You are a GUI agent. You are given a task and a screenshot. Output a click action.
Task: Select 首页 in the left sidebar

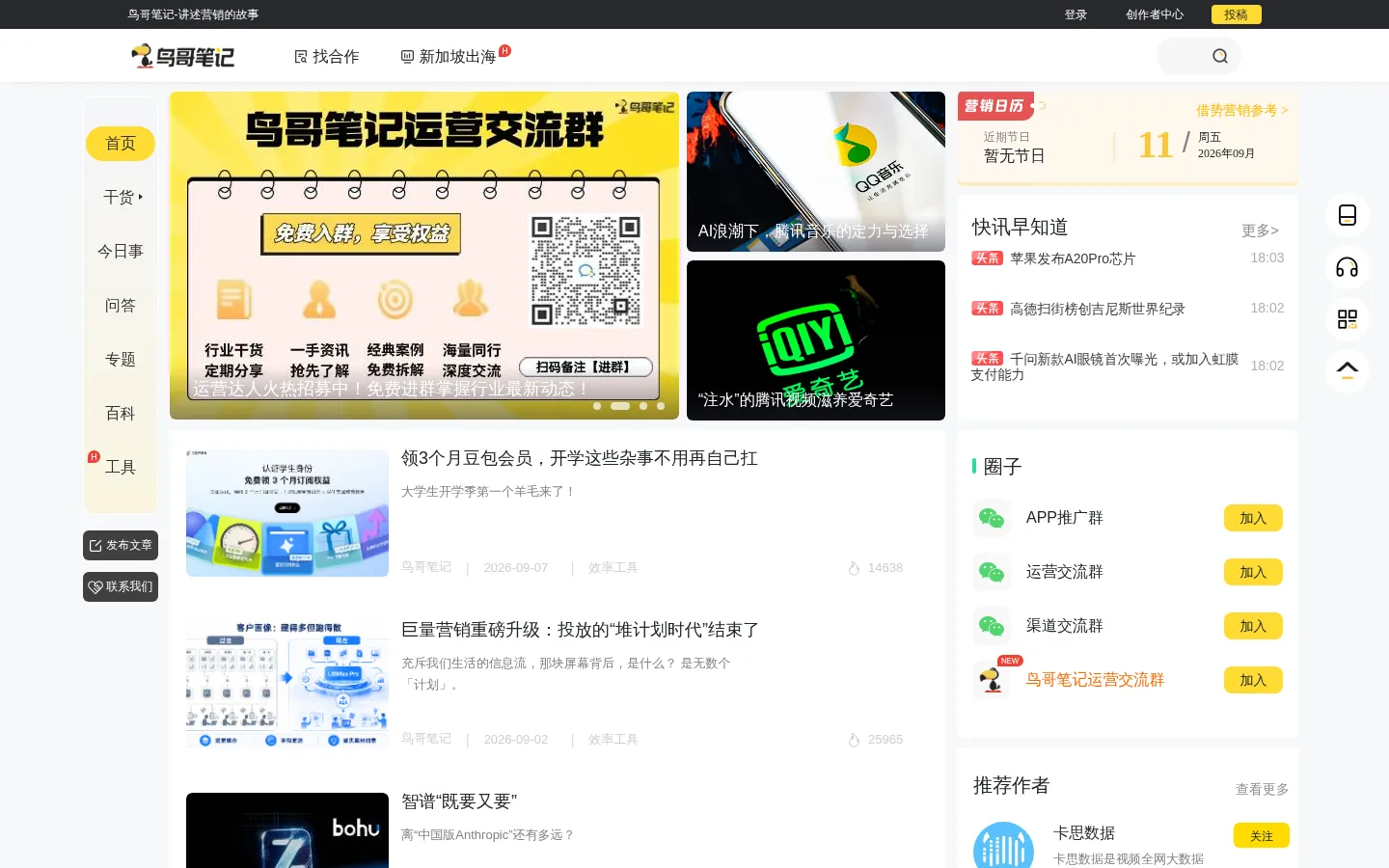click(x=121, y=144)
